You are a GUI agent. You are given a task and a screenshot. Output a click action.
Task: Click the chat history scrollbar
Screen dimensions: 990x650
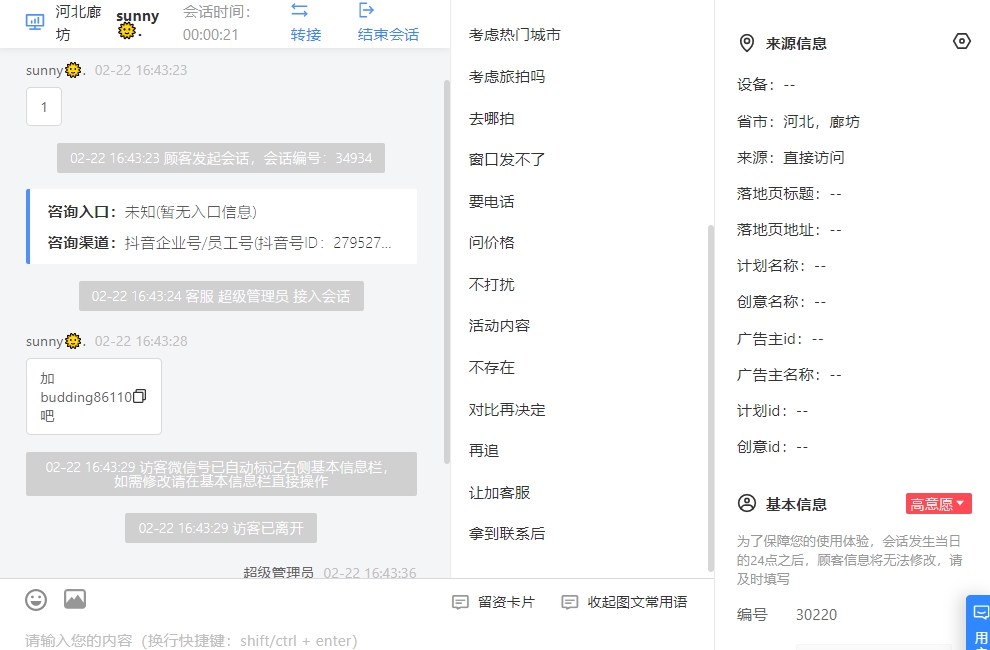point(447,272)
